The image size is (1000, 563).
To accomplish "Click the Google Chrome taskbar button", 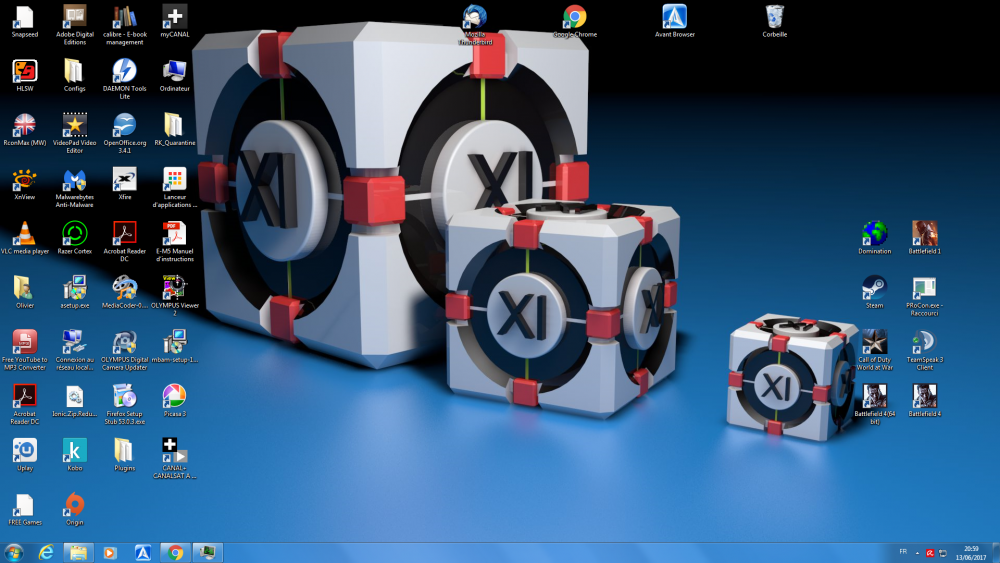I will (x=176, y=552).
